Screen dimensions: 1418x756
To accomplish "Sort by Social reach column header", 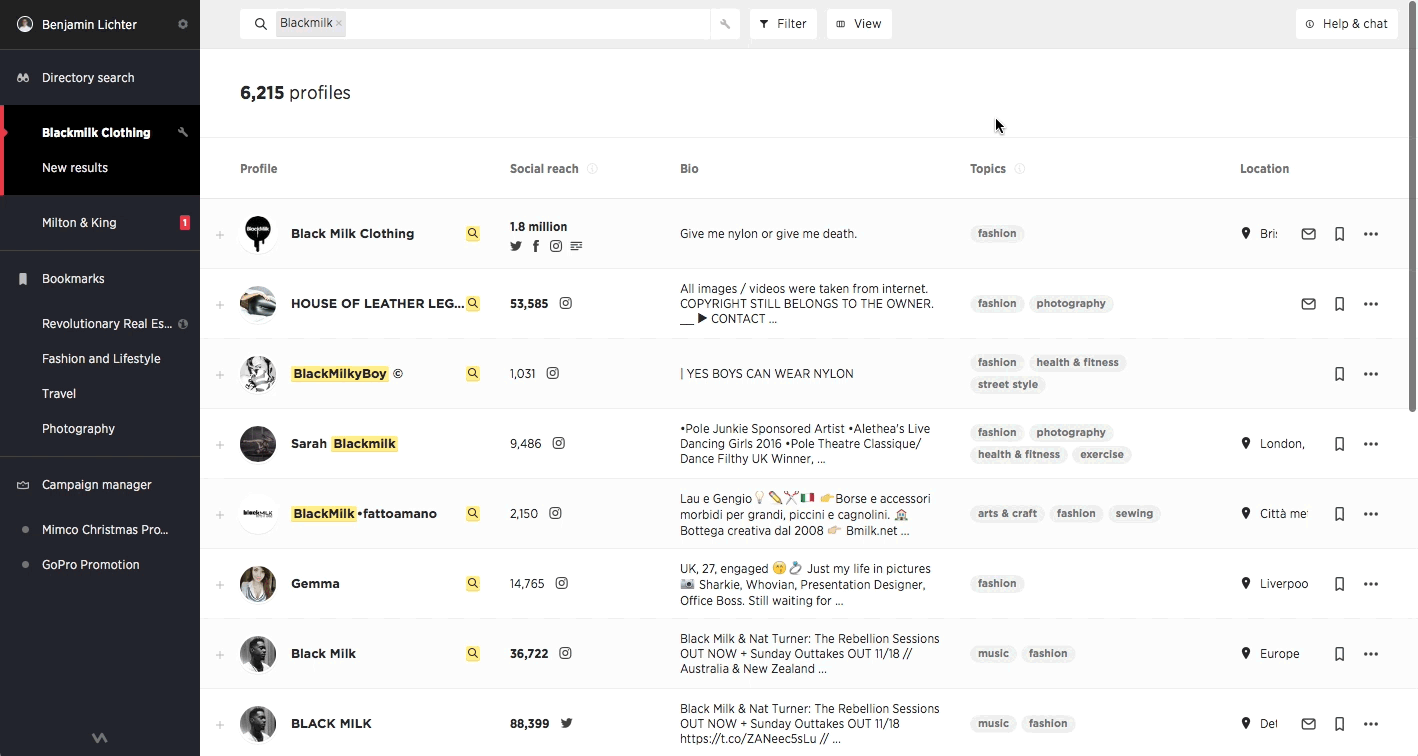I will 544,169.
